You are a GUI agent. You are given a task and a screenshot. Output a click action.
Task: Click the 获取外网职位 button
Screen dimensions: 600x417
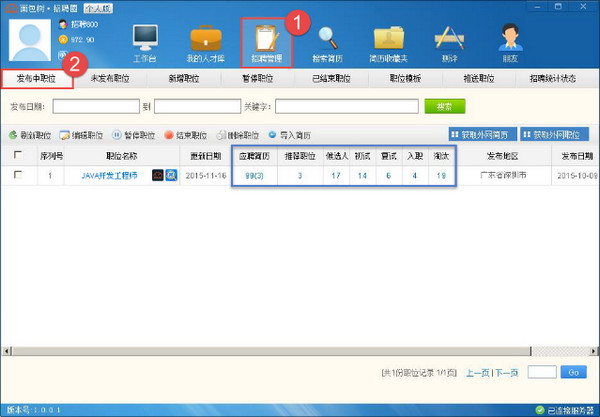[x=554, y=134]
